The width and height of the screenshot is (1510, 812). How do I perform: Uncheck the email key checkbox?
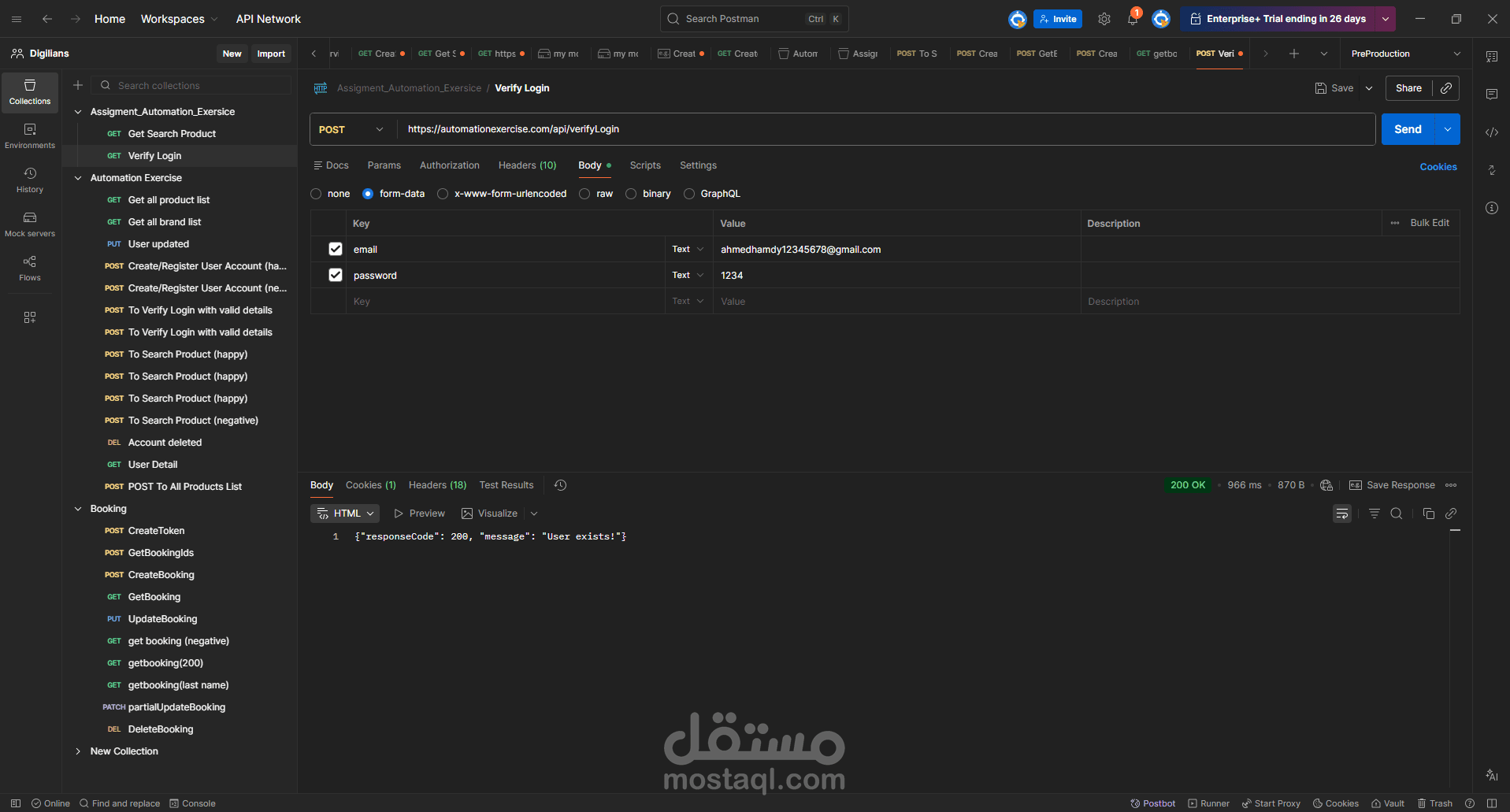pos(336,249)
